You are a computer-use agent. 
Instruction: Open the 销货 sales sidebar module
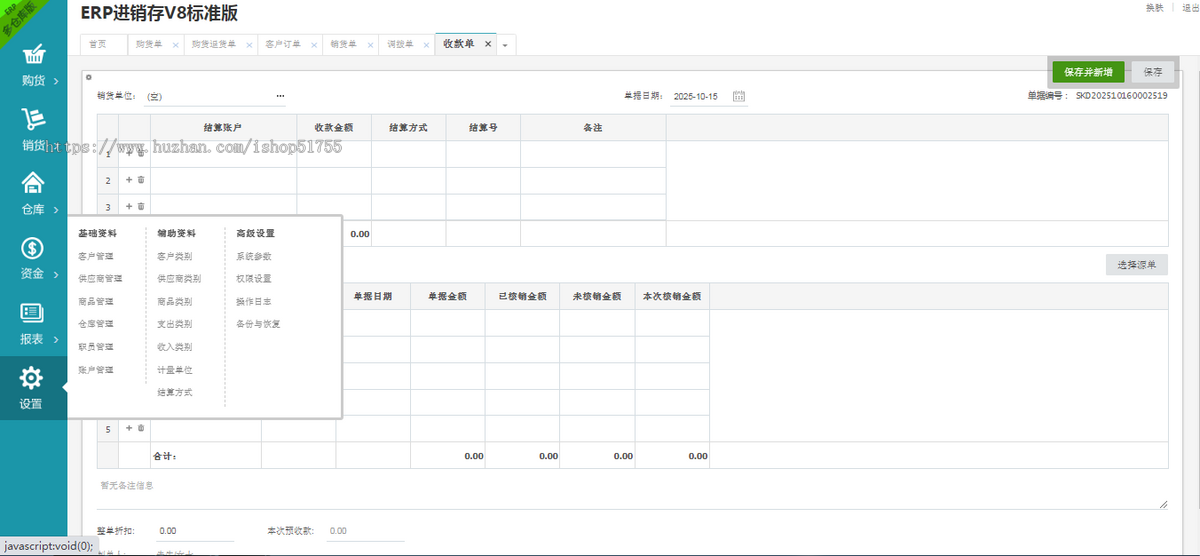point(33,130)
